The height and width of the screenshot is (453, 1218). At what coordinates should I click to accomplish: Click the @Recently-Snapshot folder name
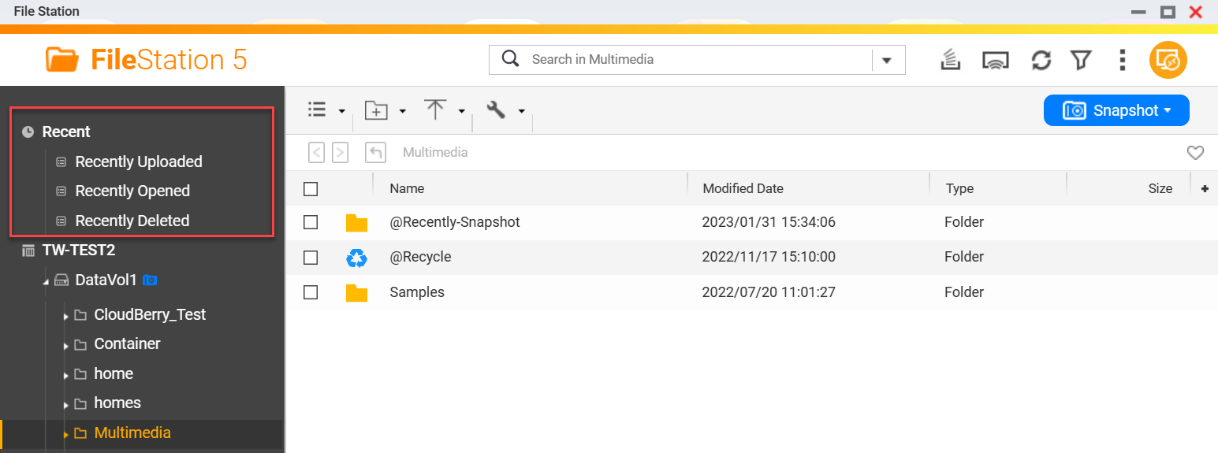click(x=455, y=222)
